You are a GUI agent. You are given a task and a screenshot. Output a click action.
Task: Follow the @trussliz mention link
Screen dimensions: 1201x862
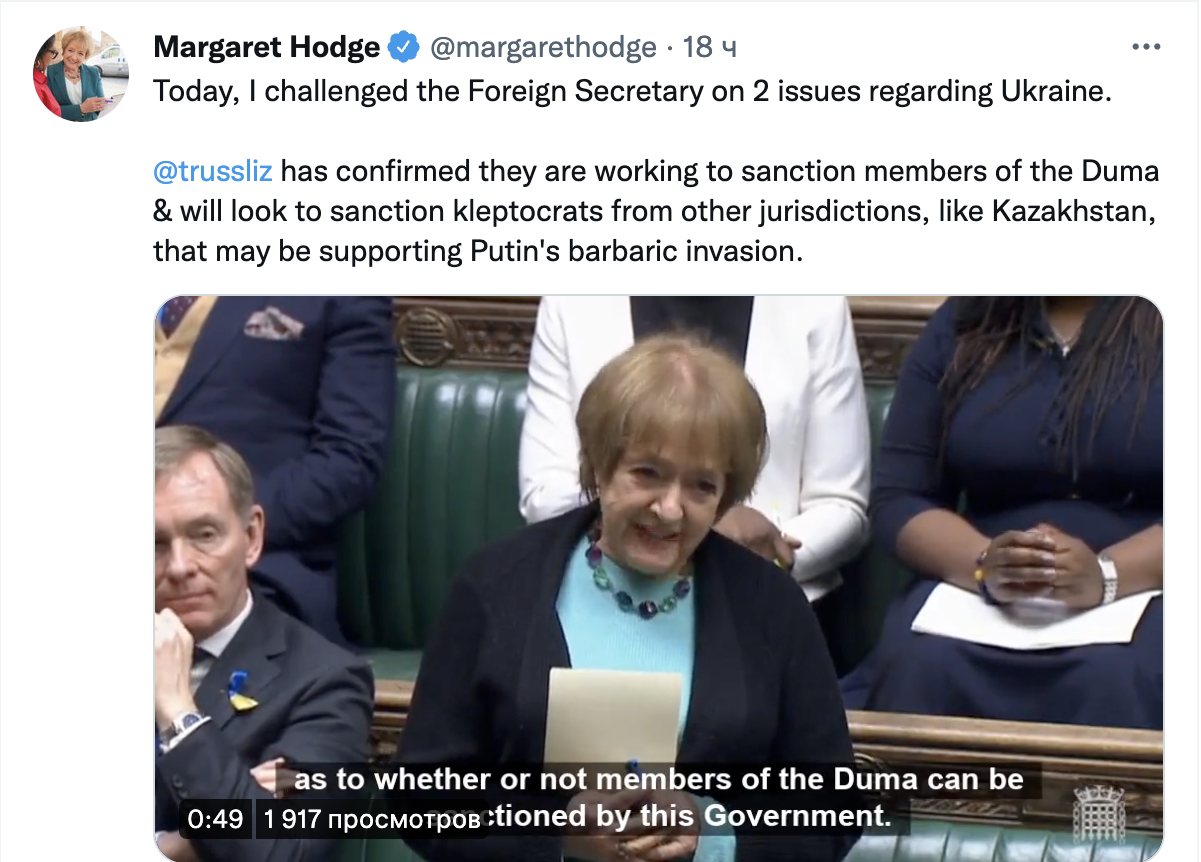click(212, 171)
